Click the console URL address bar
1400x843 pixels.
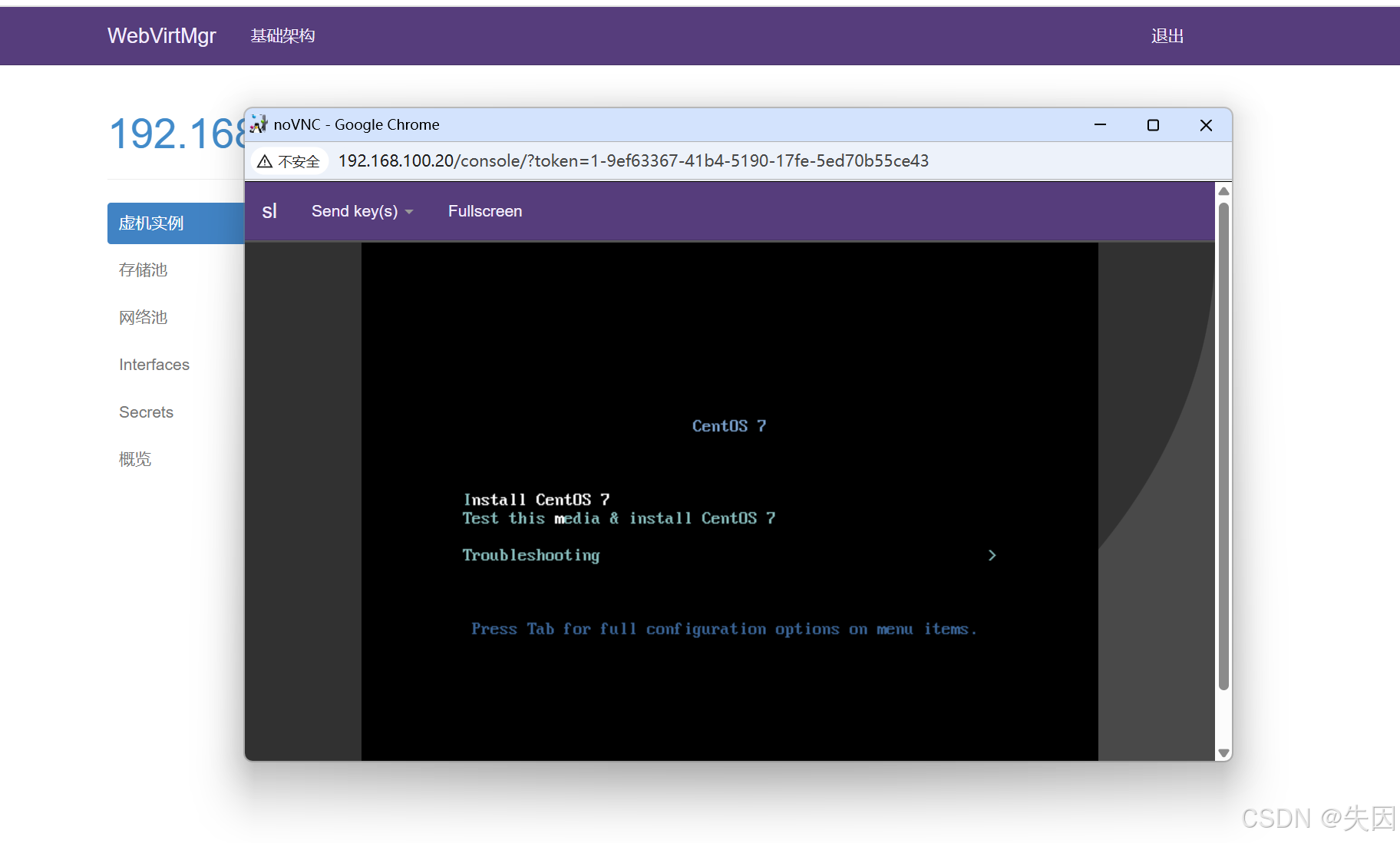pyautogui.click(x=633, y=160)
